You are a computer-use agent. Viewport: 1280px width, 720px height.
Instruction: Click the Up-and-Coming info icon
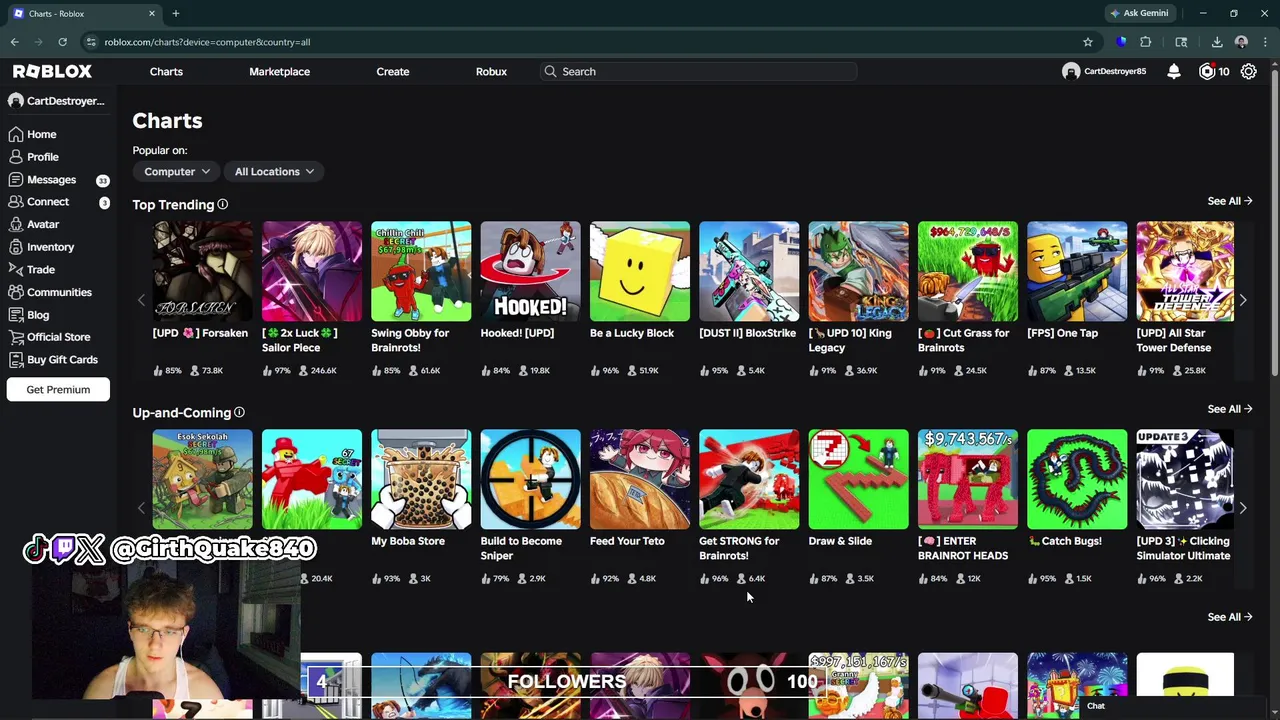[x=239, y=412]
